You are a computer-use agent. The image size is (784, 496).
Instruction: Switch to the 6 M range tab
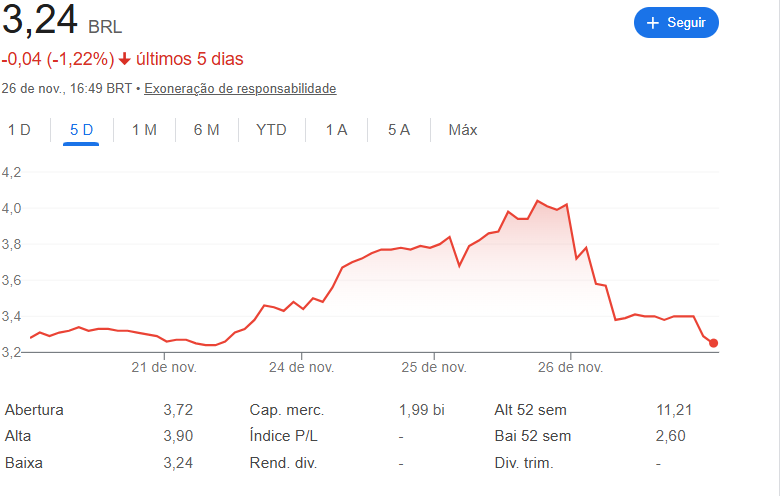206,130
